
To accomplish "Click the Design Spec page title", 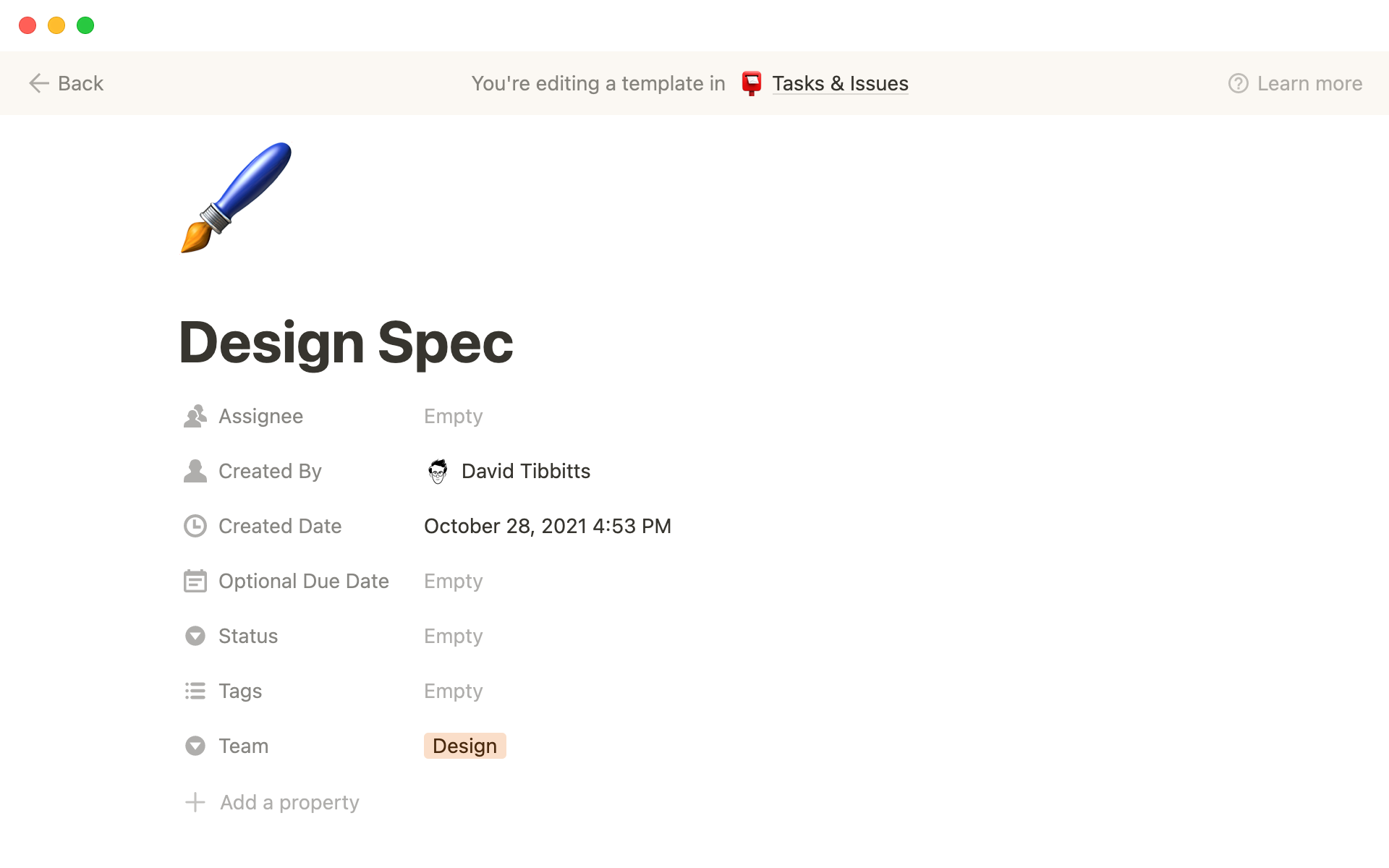I will pos(346,343).
